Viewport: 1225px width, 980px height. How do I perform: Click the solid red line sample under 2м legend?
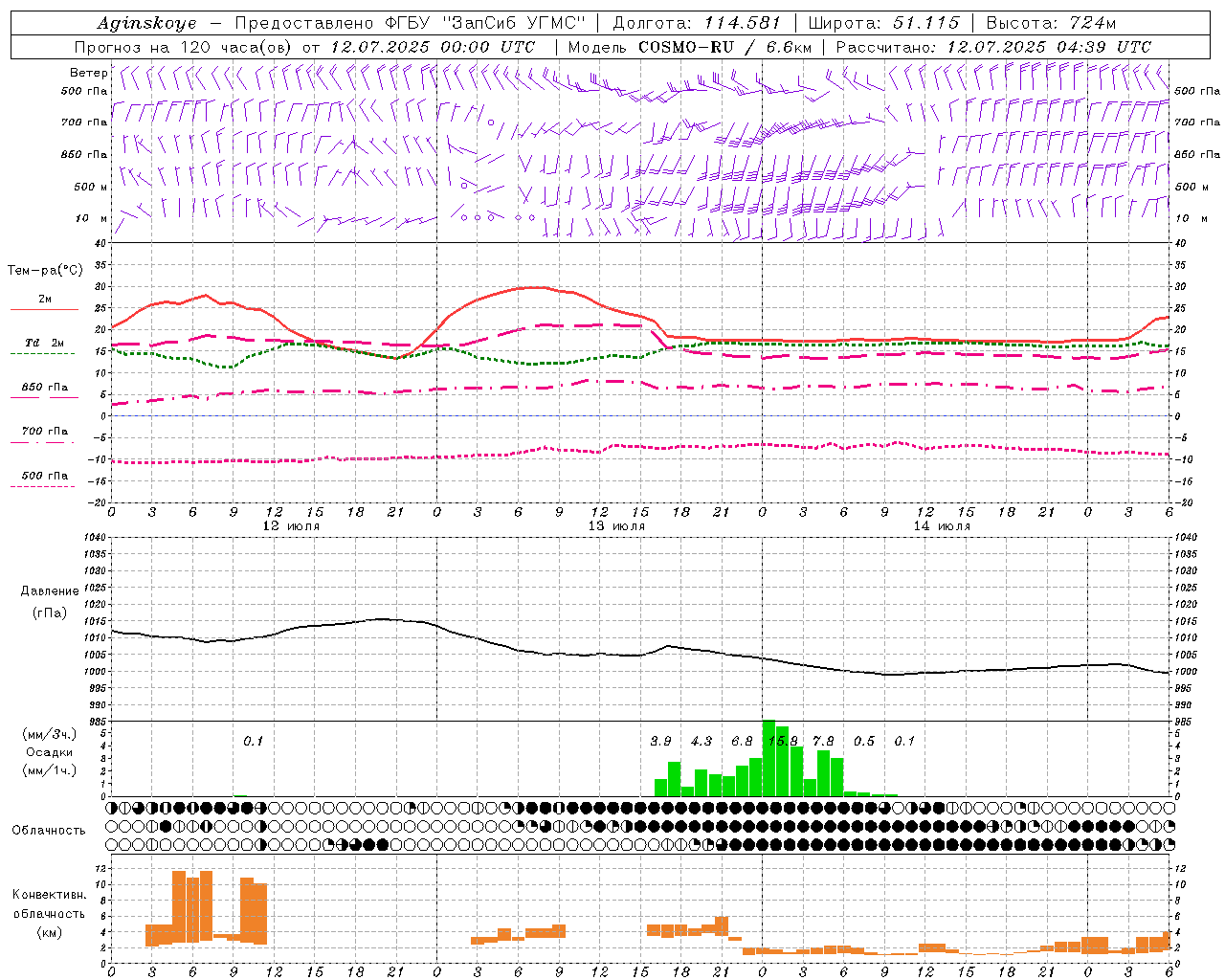(x=44, y=310)
